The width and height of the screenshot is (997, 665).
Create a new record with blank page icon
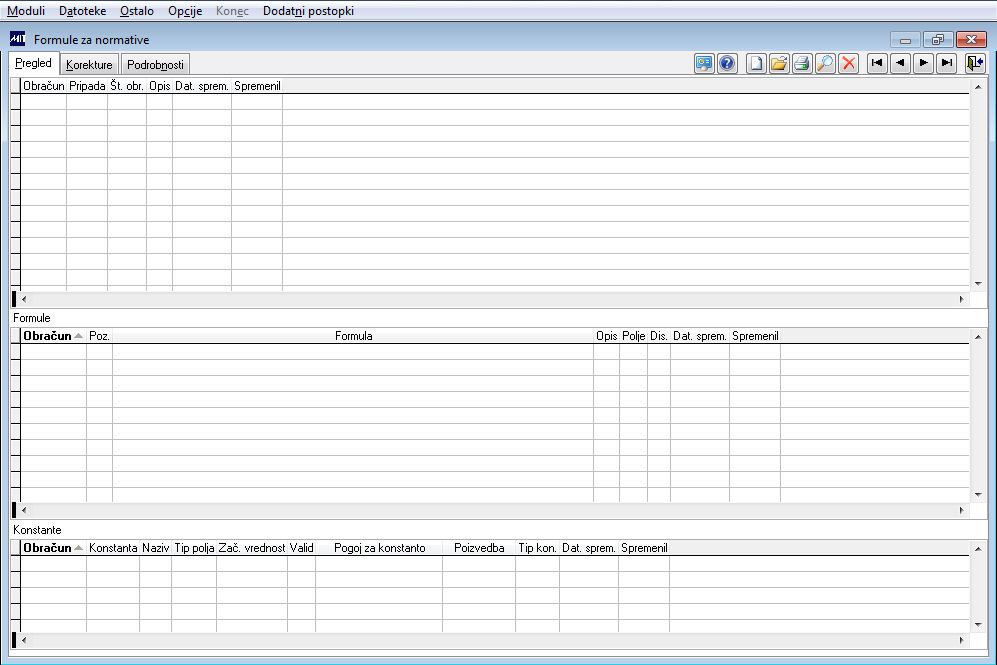coord(756,63)
